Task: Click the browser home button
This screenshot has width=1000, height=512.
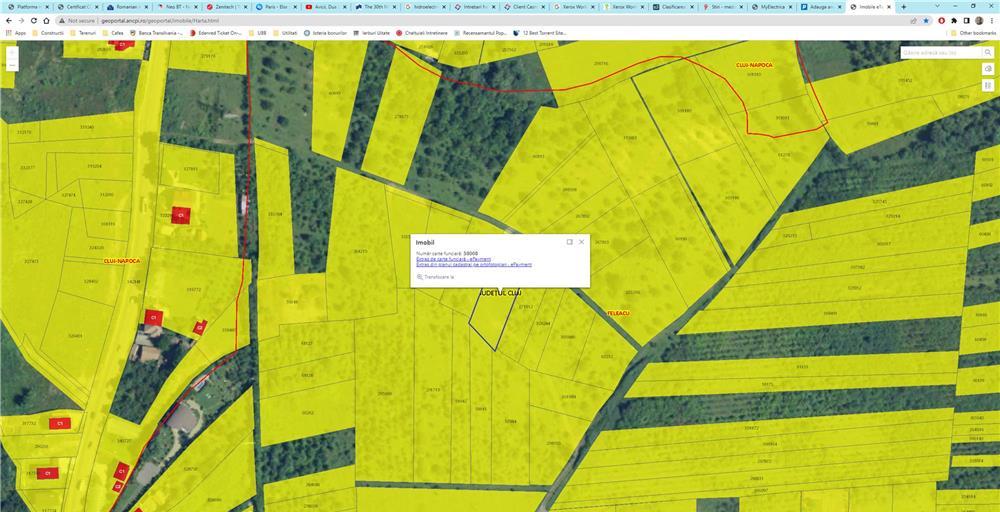Action: click(x=47, y=20)
